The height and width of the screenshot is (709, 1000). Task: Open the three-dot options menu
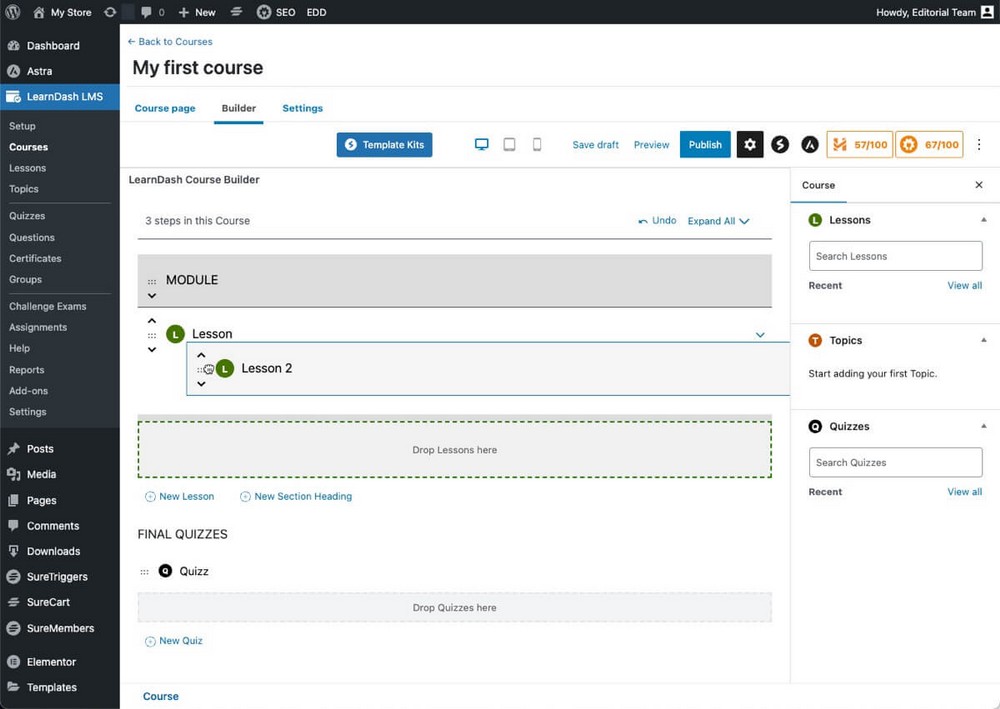pos(979,145)
